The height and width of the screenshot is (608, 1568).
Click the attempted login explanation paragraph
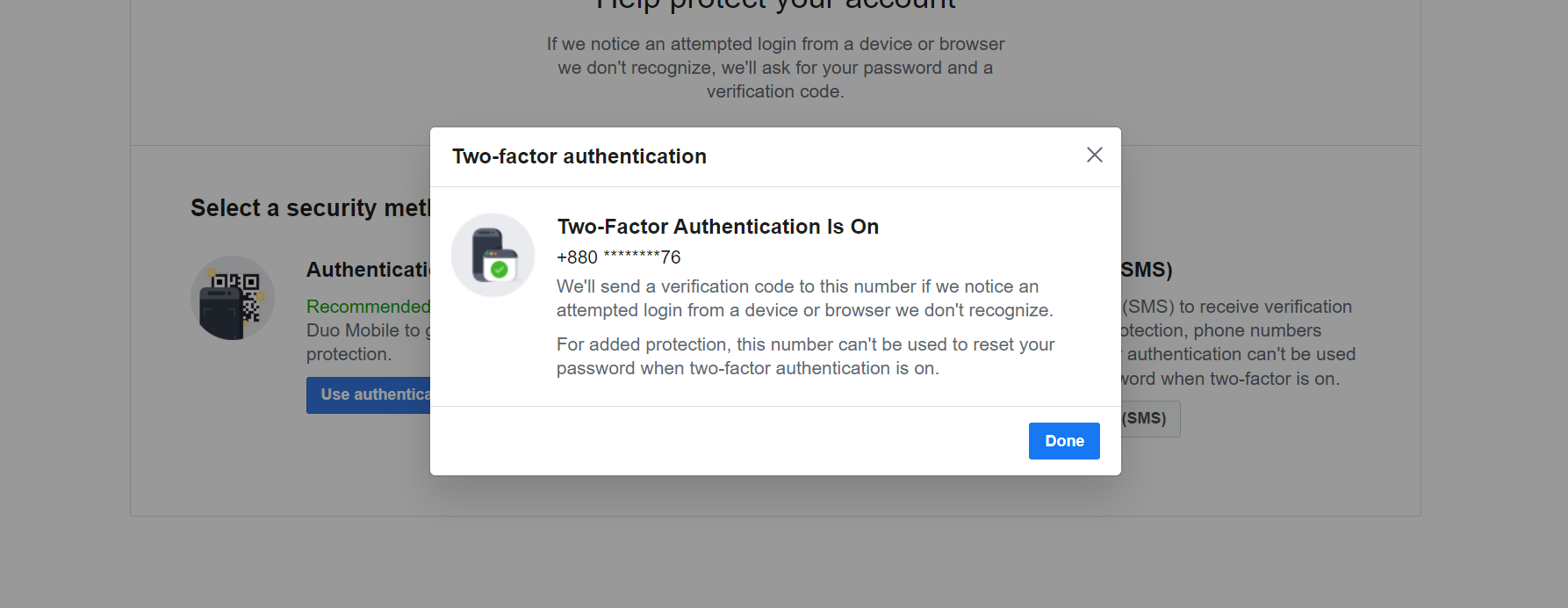tap(775, 68)
